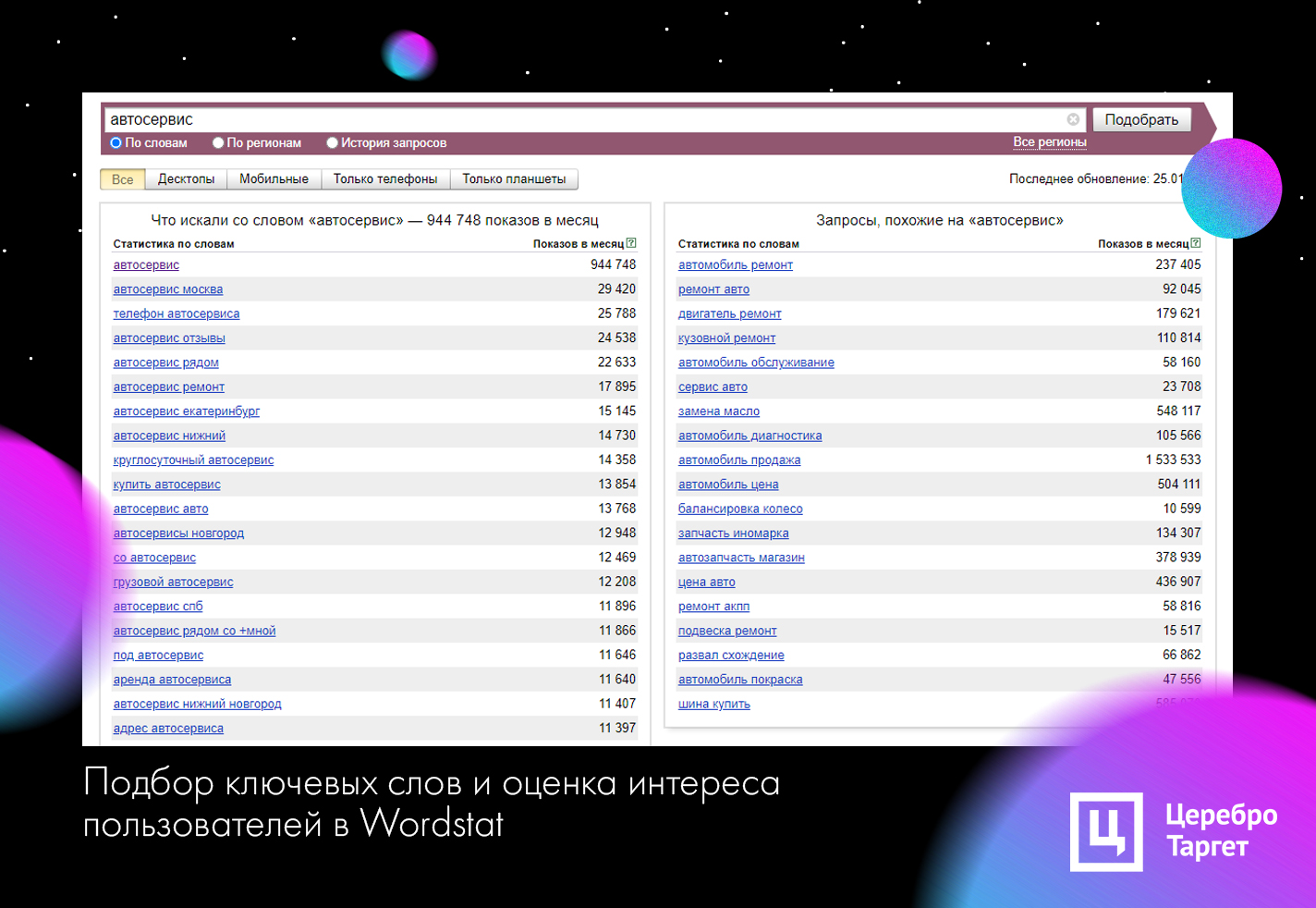Switch to the 'Десктопы' tab

[x=186, y=179]
